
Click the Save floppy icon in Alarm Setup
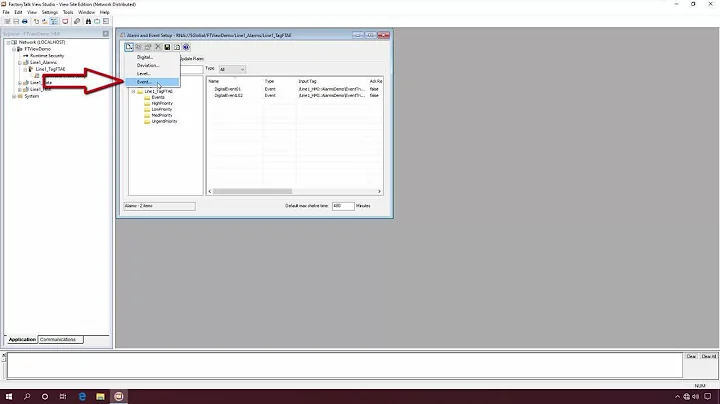coord(167,47)
